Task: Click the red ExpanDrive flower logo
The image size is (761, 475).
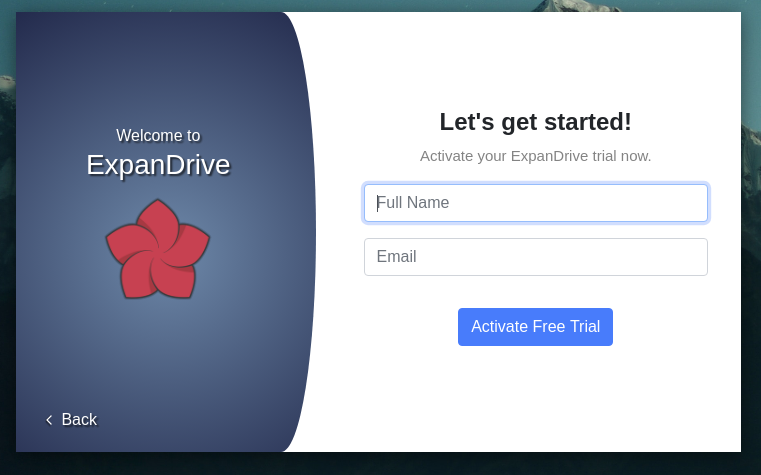Action: coord(158,249)
